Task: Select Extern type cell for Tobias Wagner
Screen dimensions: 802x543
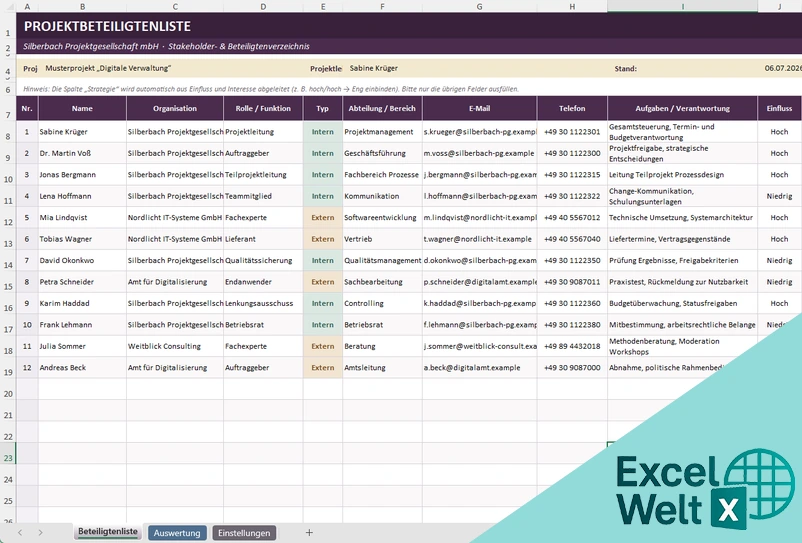Action: [x=323, y=239]
